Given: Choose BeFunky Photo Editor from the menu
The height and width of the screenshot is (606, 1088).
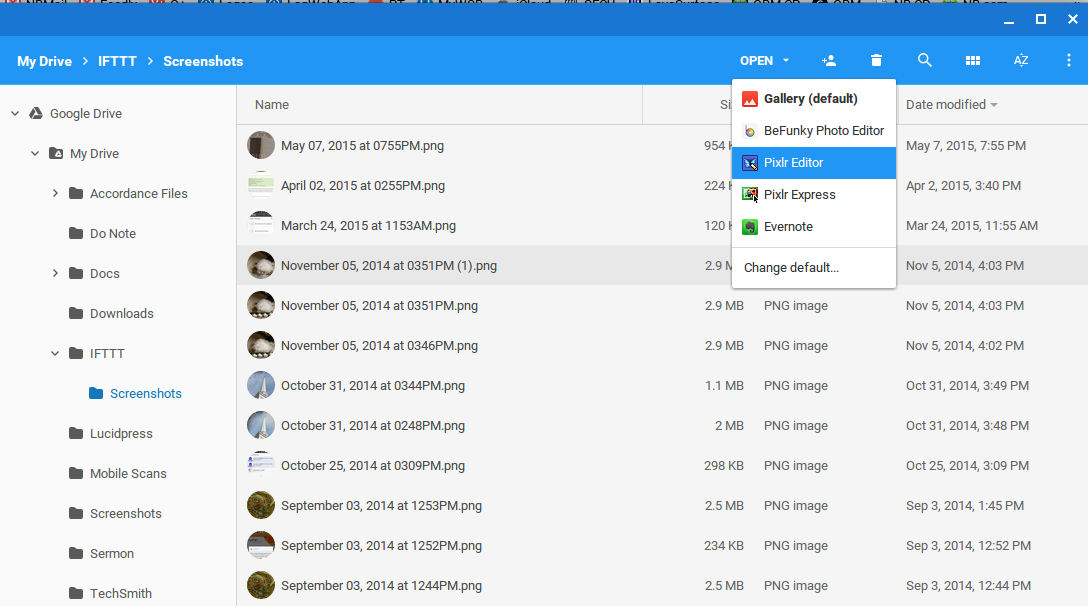Looking at the screenshot, I should 814,131.
